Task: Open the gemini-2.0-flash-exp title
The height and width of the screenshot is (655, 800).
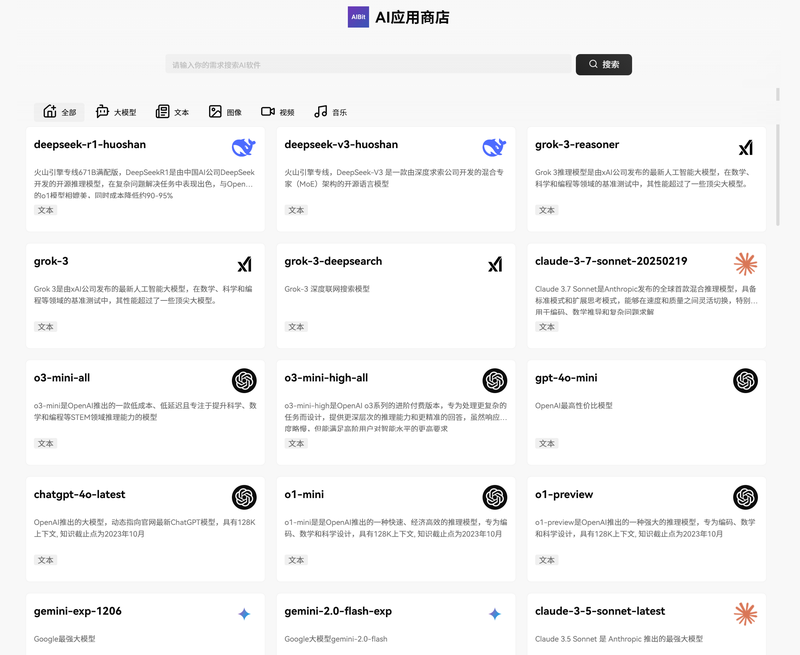Action: [x=338, y=611]
